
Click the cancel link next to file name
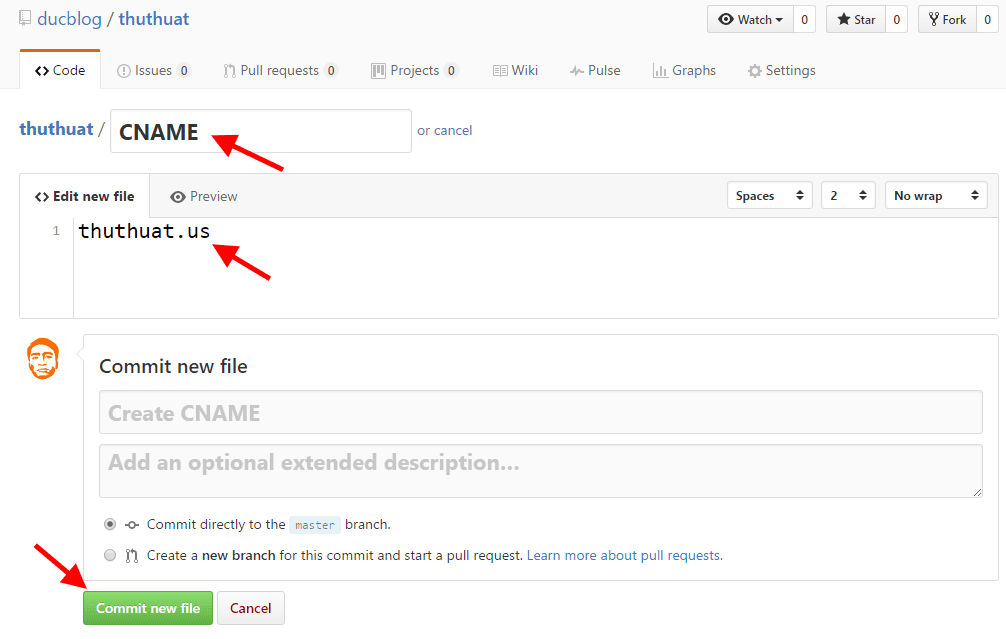click(x=453, y=130)
